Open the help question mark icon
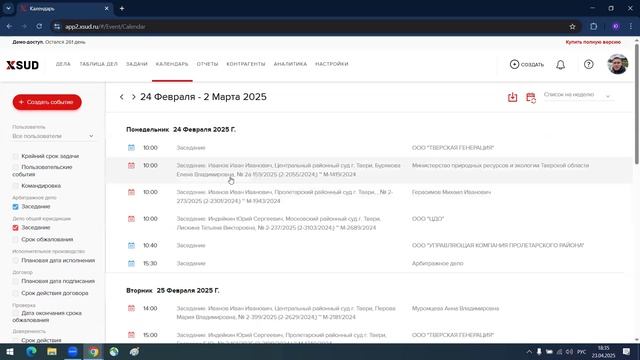Image resolution: width=640 pixels, height=360 pixels. (589, 64)
